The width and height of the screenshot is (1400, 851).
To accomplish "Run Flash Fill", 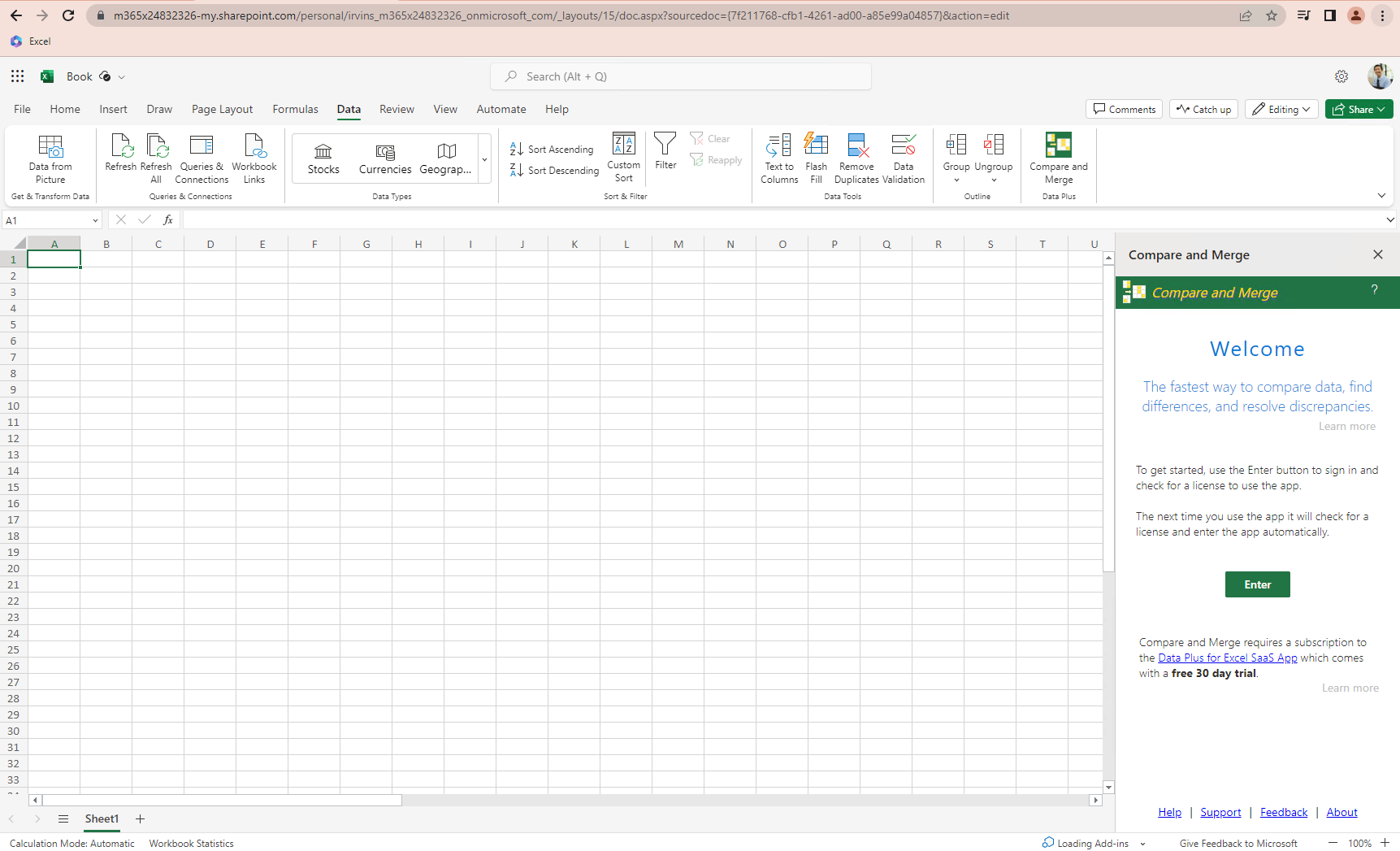I will point(816,159).
